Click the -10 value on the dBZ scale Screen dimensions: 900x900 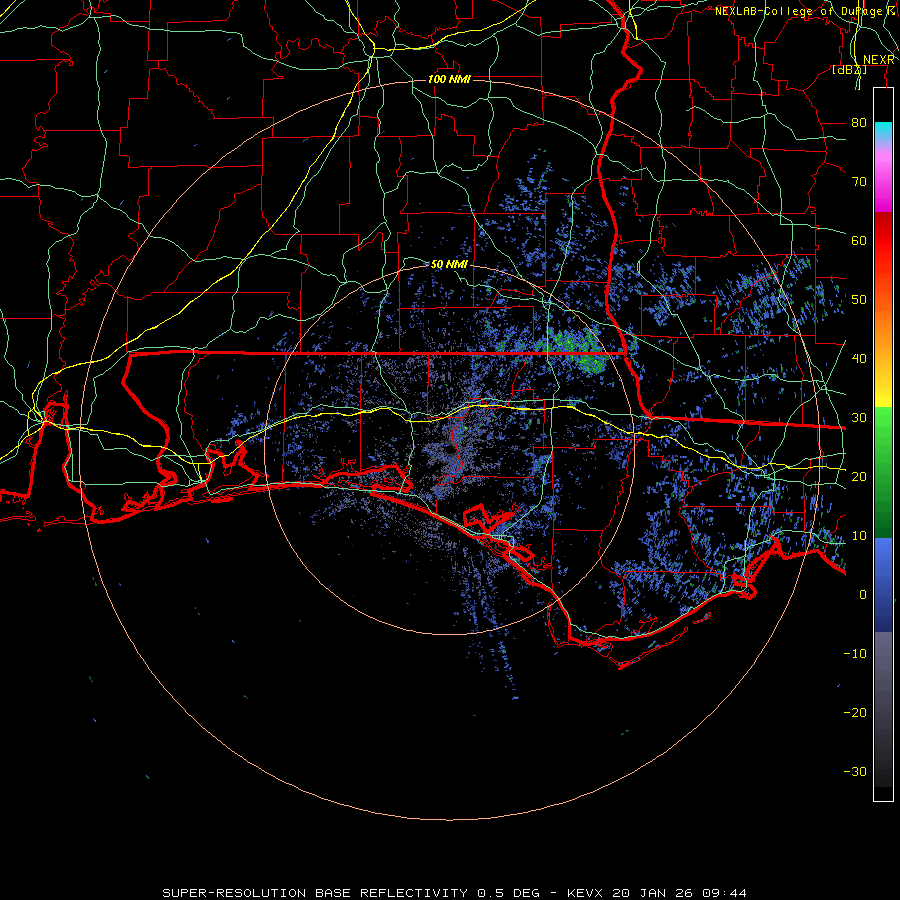(855, 653)
